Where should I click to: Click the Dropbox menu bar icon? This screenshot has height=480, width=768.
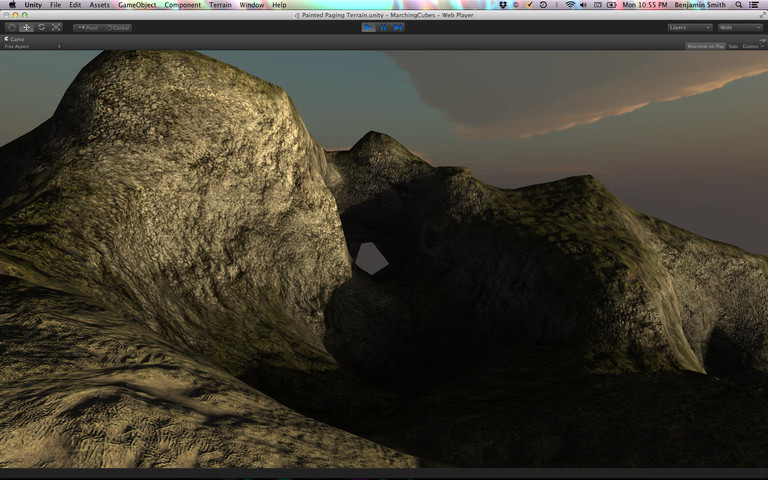503,5
